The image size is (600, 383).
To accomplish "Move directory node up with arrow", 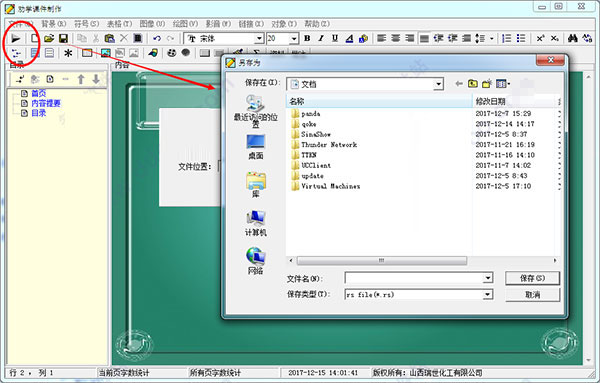I will point(81,79).
